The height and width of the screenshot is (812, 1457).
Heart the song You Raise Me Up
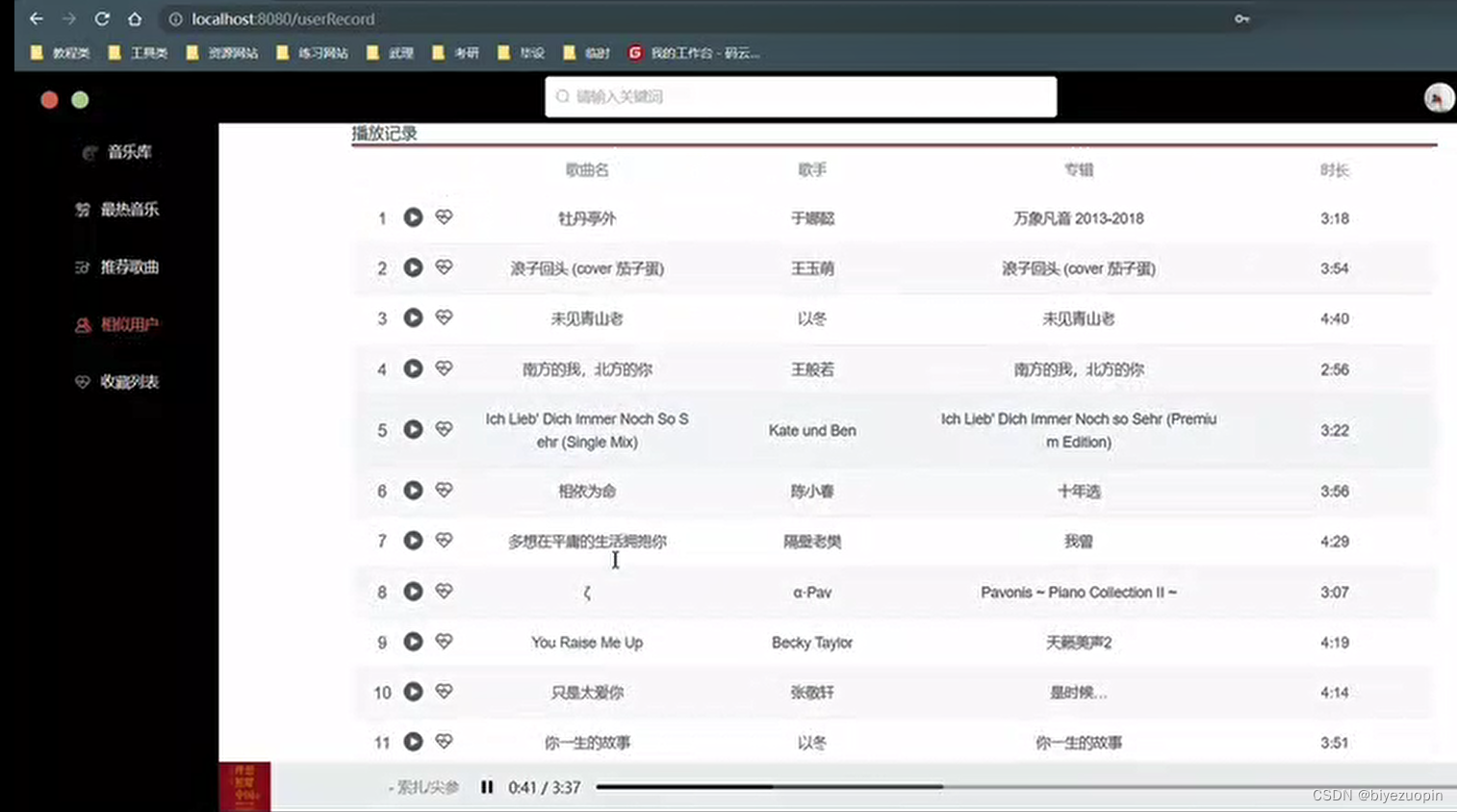tap(444, 642)
